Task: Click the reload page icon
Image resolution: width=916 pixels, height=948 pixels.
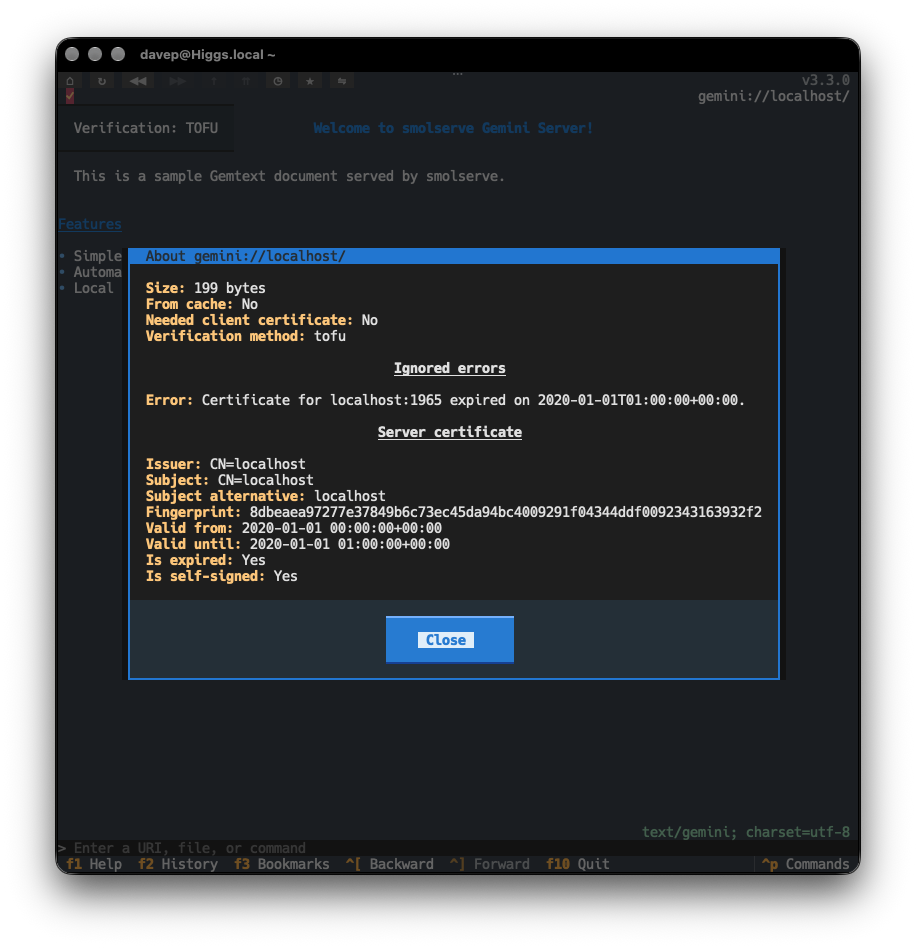Action: point(102,80)
